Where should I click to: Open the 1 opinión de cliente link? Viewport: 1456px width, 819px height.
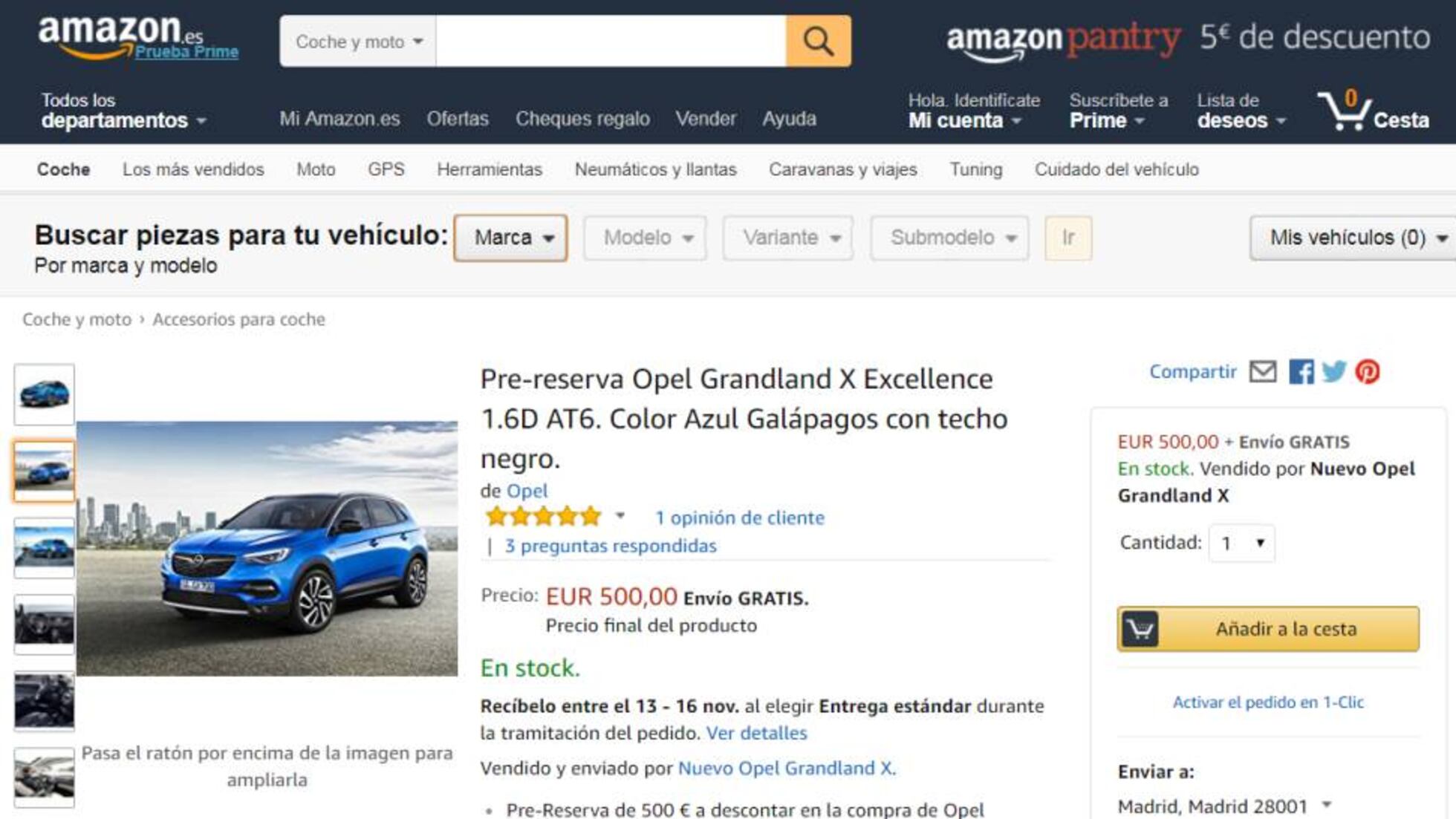pyautogui.click(x=740, y=518)
